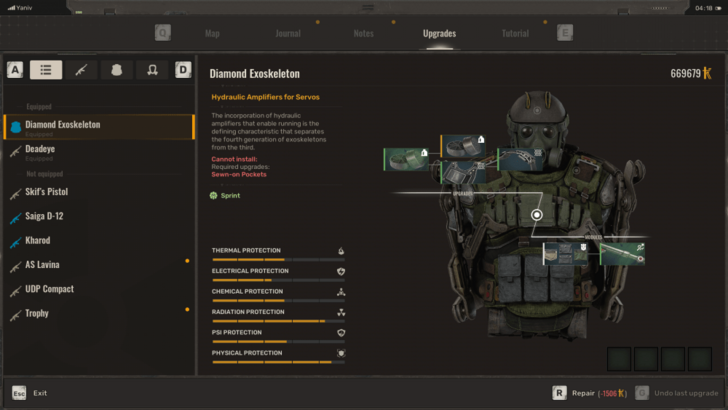Switch to the Journal tab
Image resolution: width=728 pixels, height=410 pixels.
pyautogui.click(x=288, y=33)
